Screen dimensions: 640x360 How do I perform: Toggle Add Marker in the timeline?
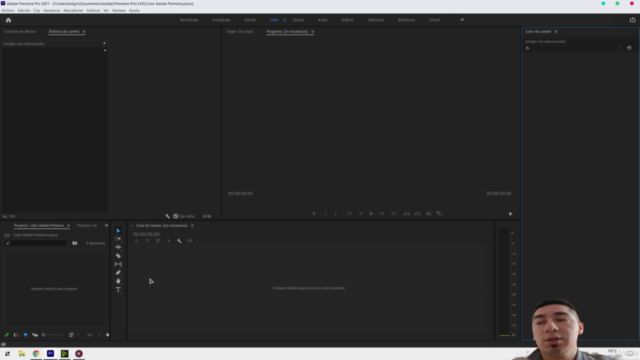[169, 241]
